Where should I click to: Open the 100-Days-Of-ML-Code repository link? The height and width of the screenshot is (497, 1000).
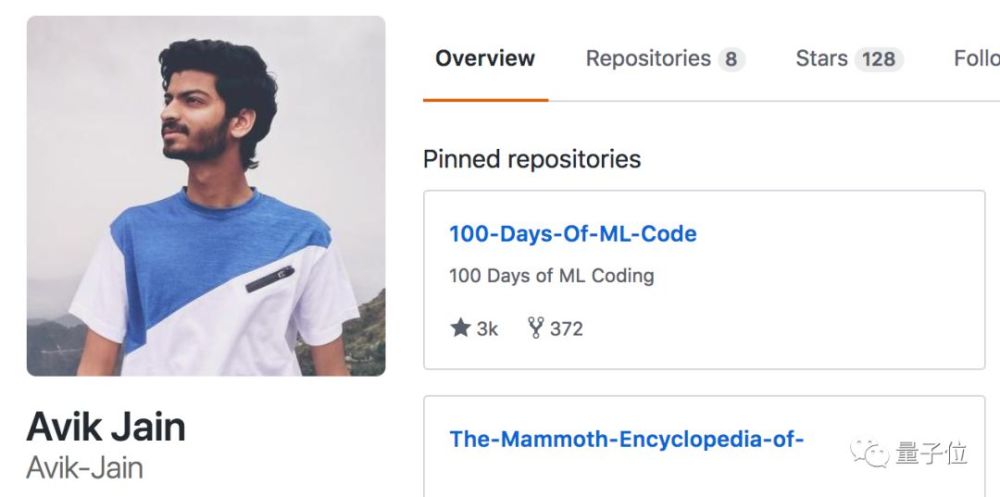coord(573,234)
